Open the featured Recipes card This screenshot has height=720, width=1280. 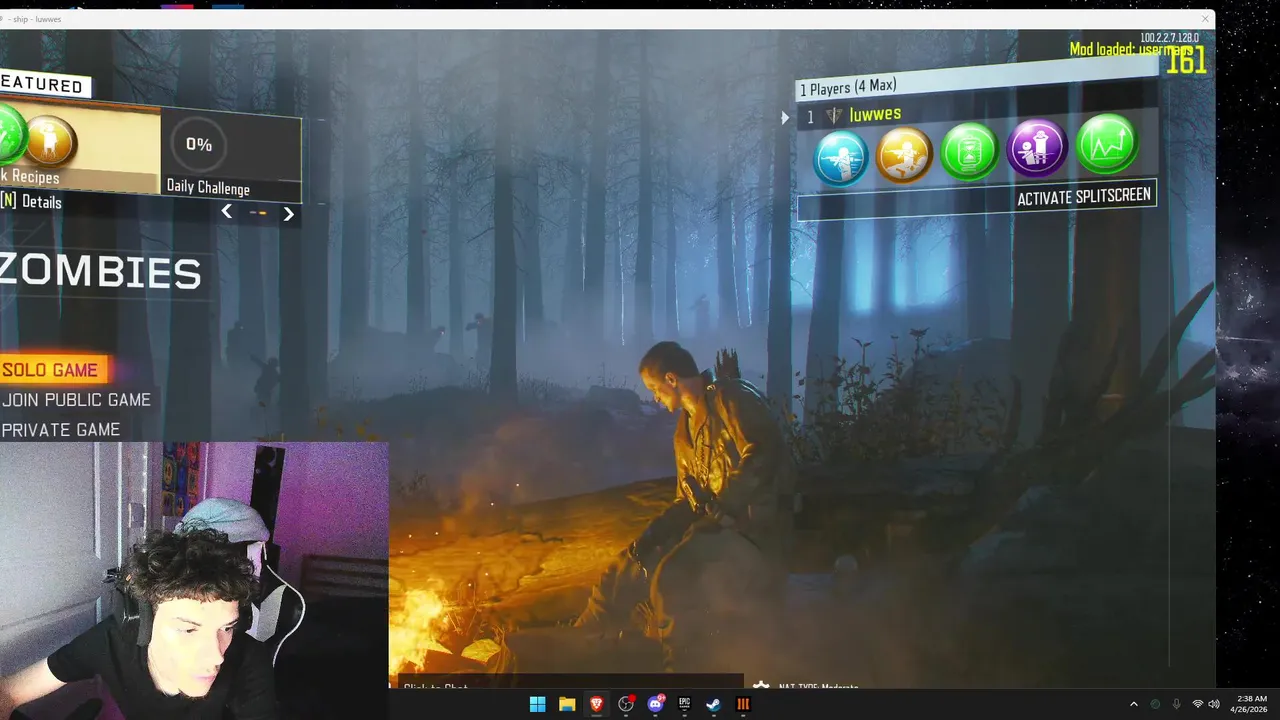[79, 145]
